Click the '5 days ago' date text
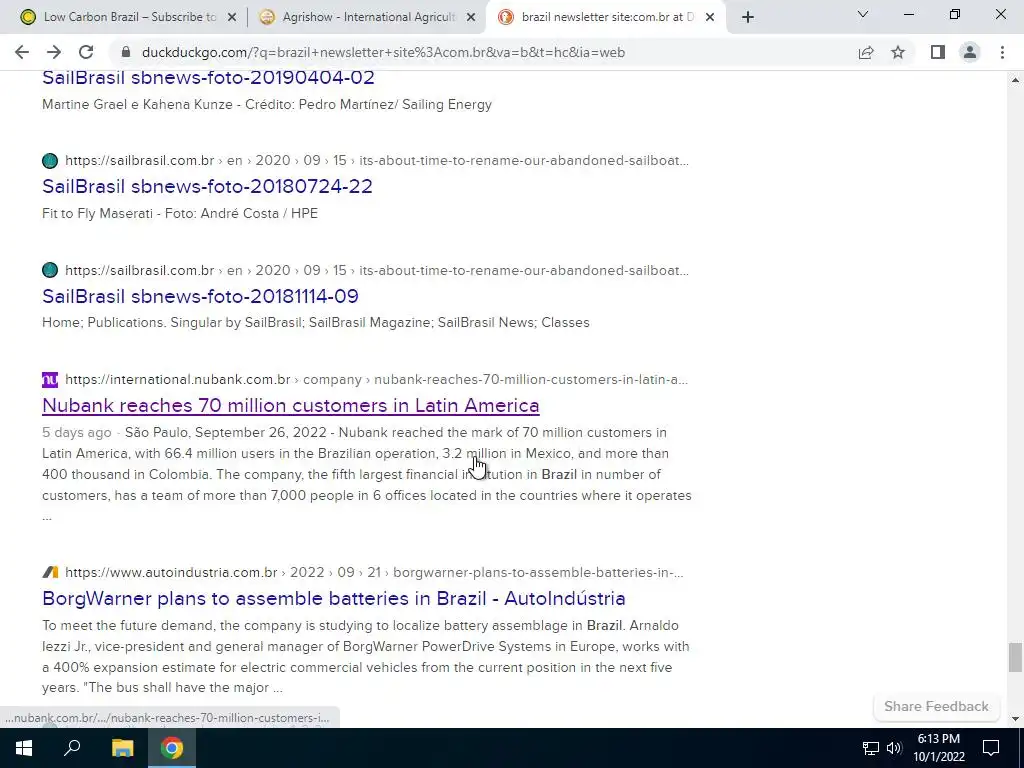Screen dimensions: 1024x768 point(76,432)
